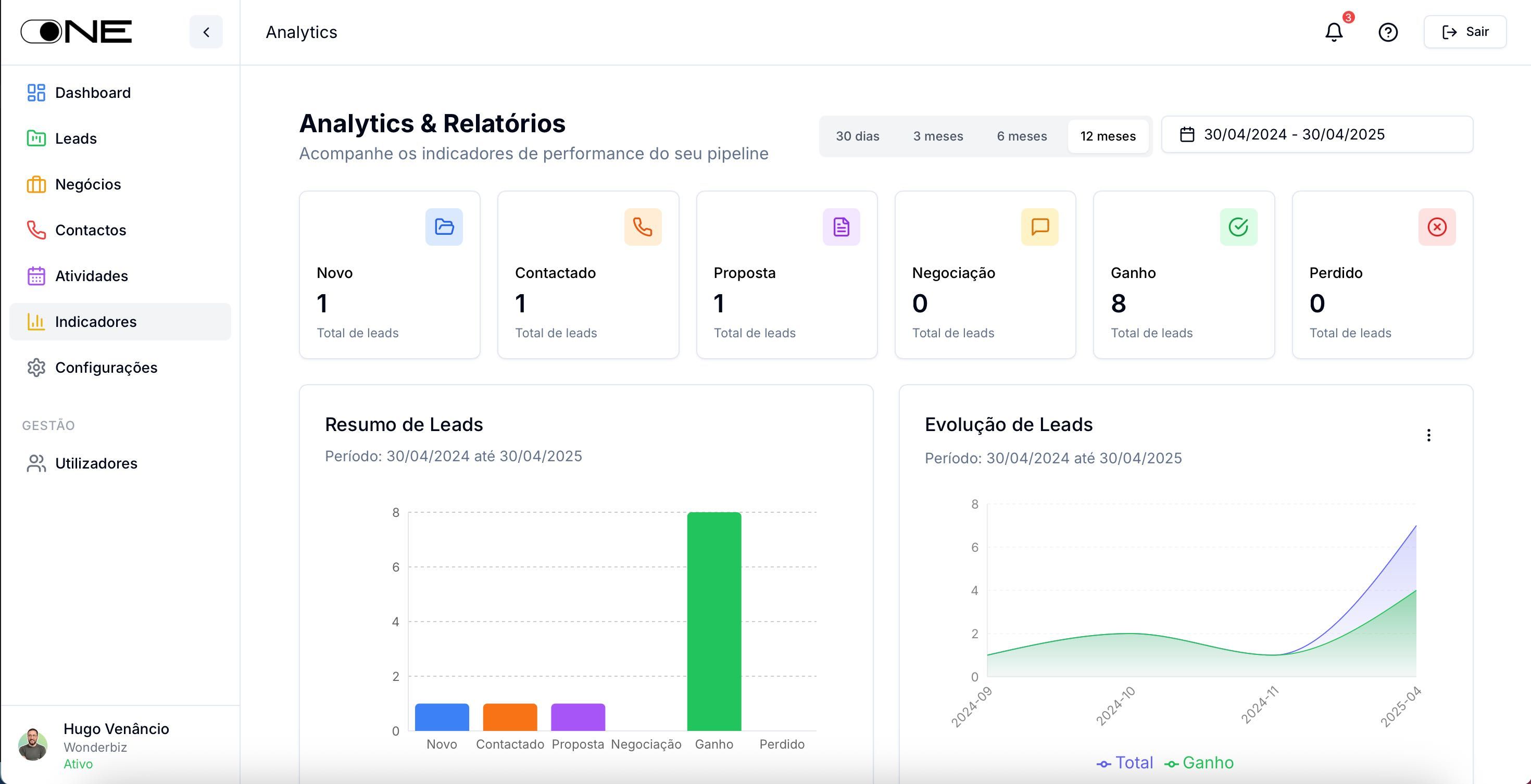The image size is (1531, 784).
Task: Click Hugo Venâncio profile avatar
Action: (x=33, y=745)
